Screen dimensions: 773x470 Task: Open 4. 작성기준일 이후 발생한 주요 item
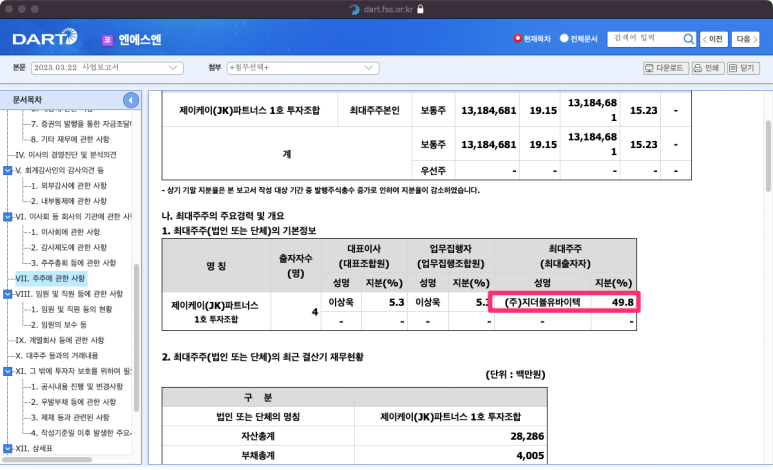point(81,433)
